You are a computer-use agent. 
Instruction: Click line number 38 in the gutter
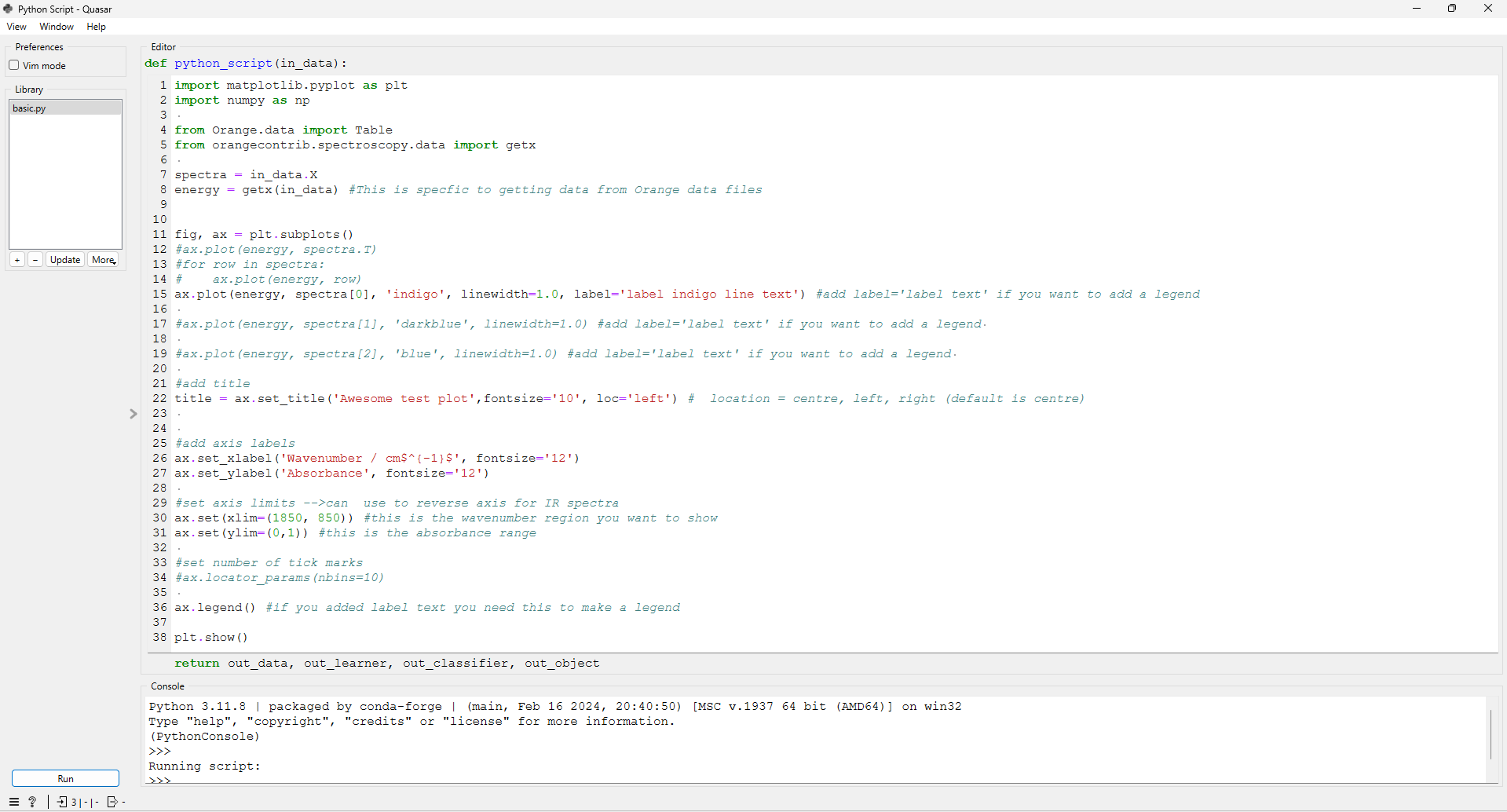[159, 637]
